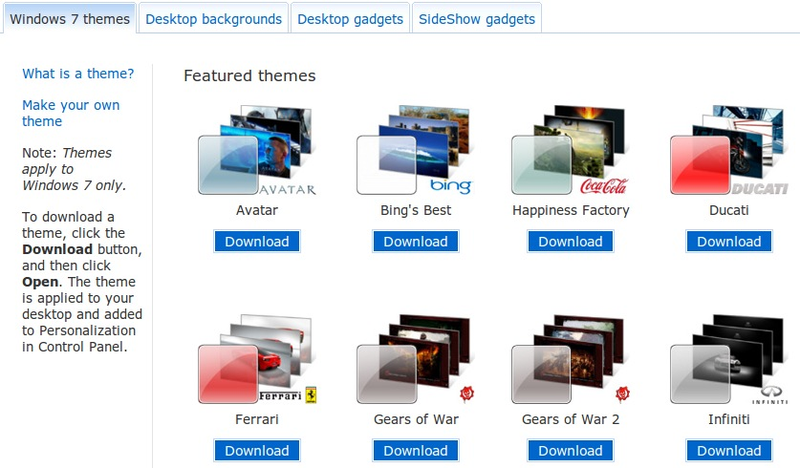Follow the 'Make your own theme' link

tap(71, 113)
